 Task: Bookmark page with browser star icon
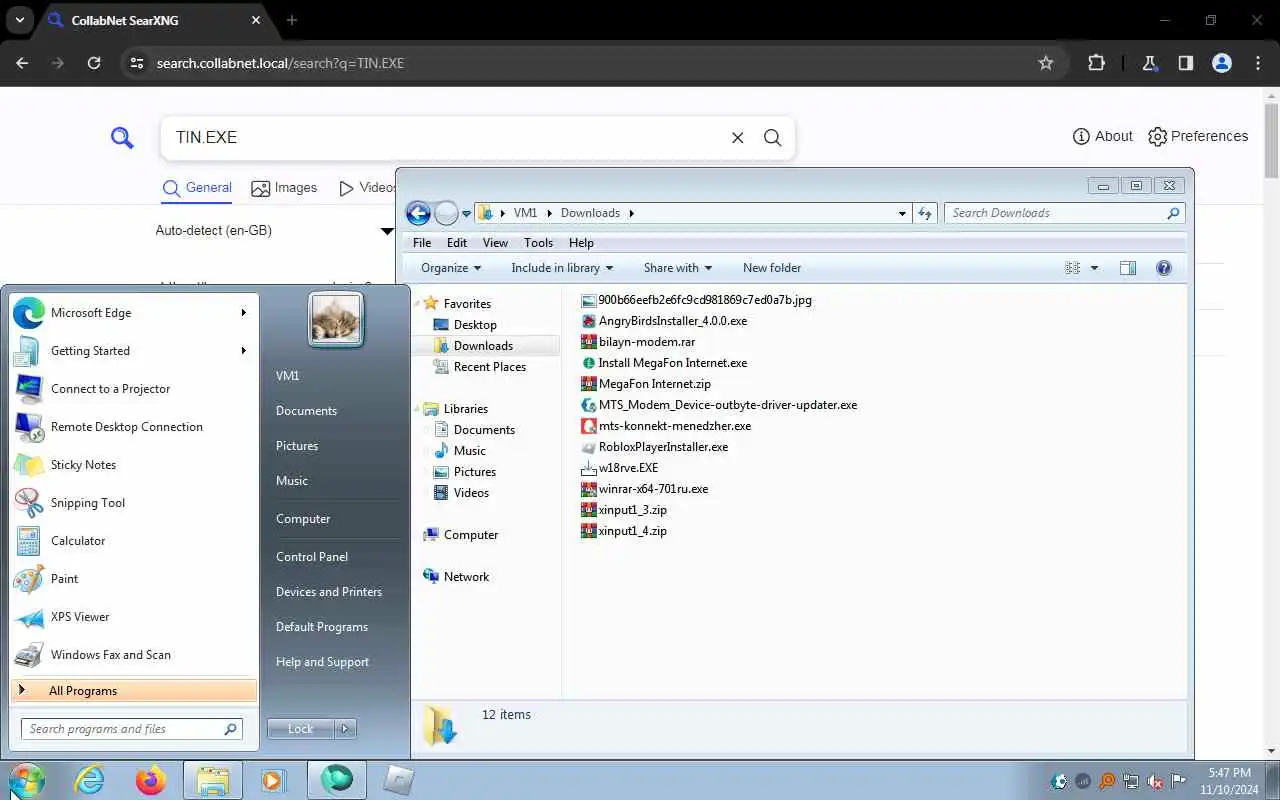(1046, 63)
